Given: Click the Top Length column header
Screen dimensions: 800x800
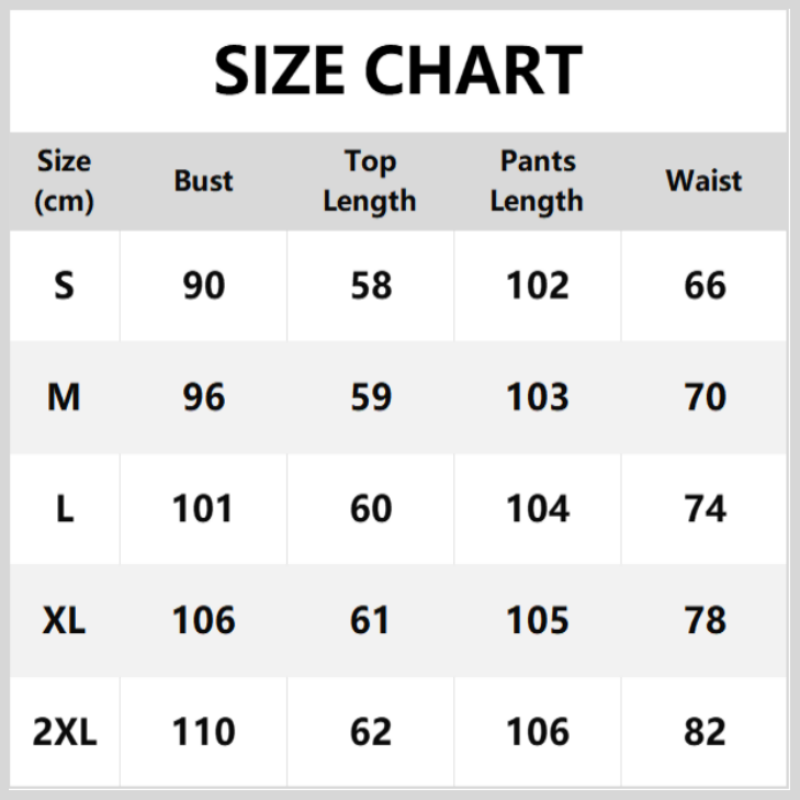Looking at the screenshot, I should [x=370, y=181].
